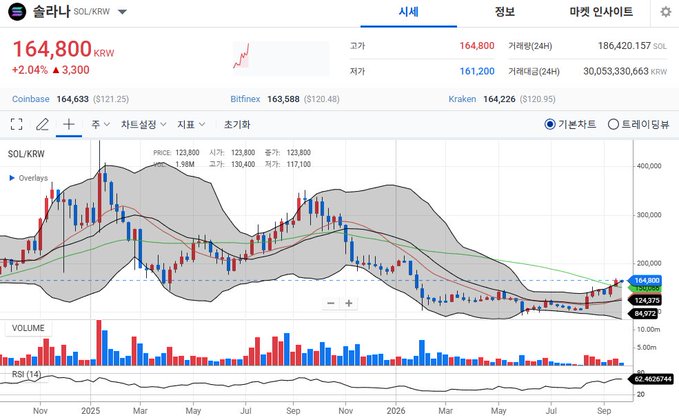
Task: Click the 고가 value 164,800
Action: point(477,46)
